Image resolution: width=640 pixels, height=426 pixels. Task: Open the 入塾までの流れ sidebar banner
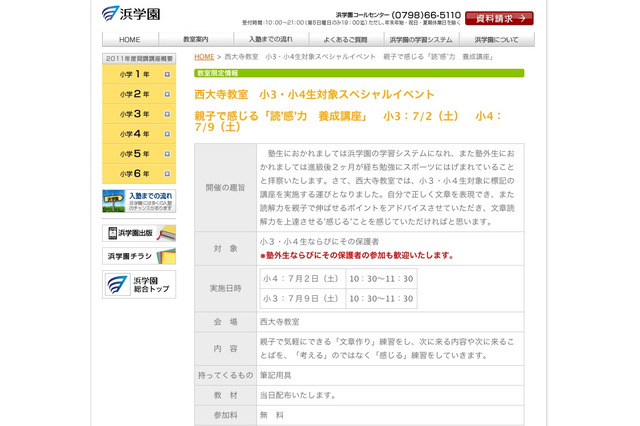pos(139,201)
